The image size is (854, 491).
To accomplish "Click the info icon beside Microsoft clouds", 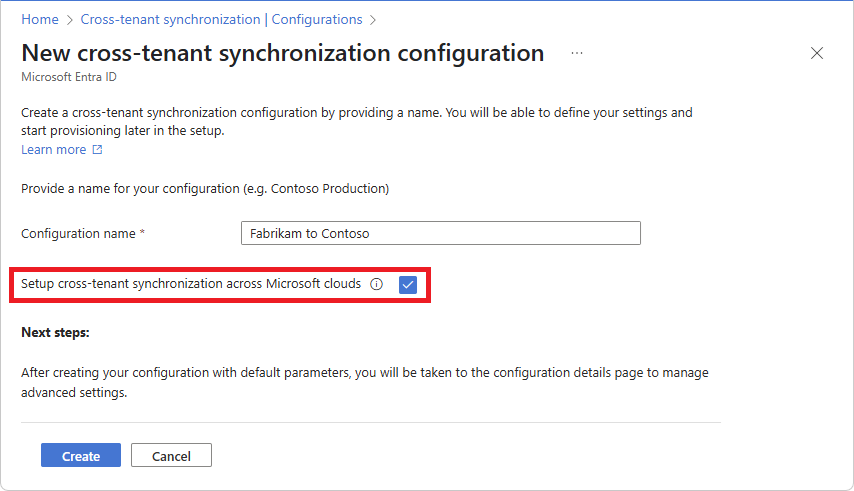I will point(376,284).
